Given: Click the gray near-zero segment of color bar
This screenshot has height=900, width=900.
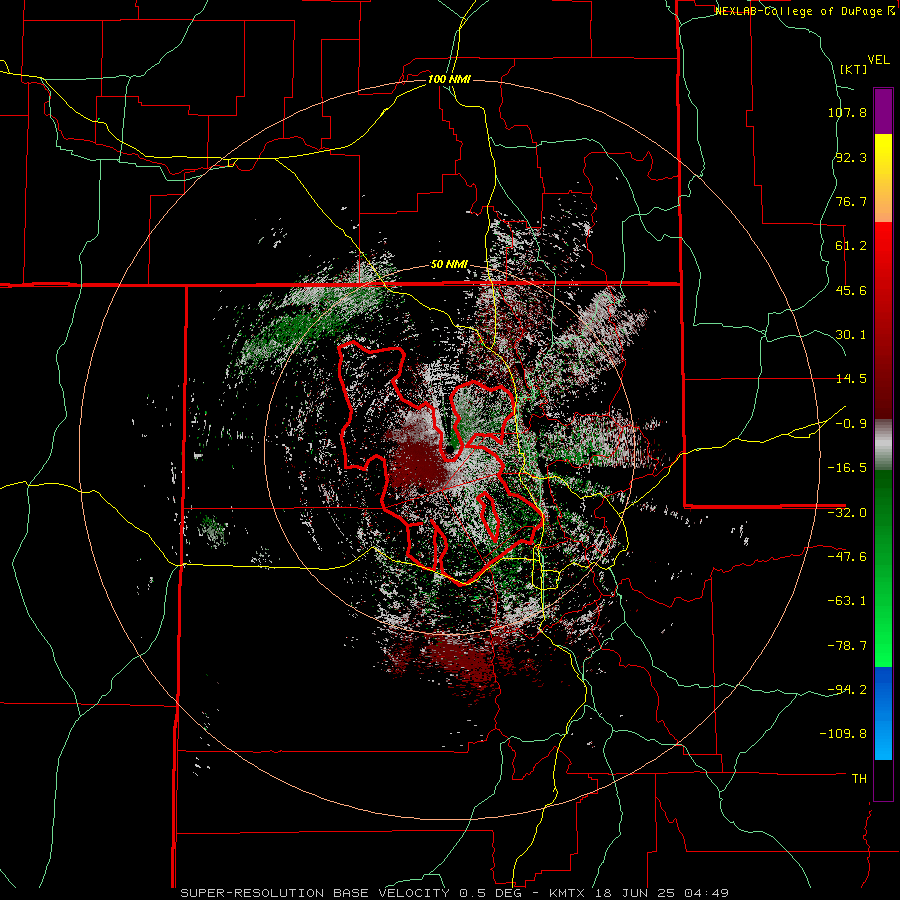Looking at the screenshot, I should [x=883, y=445].
